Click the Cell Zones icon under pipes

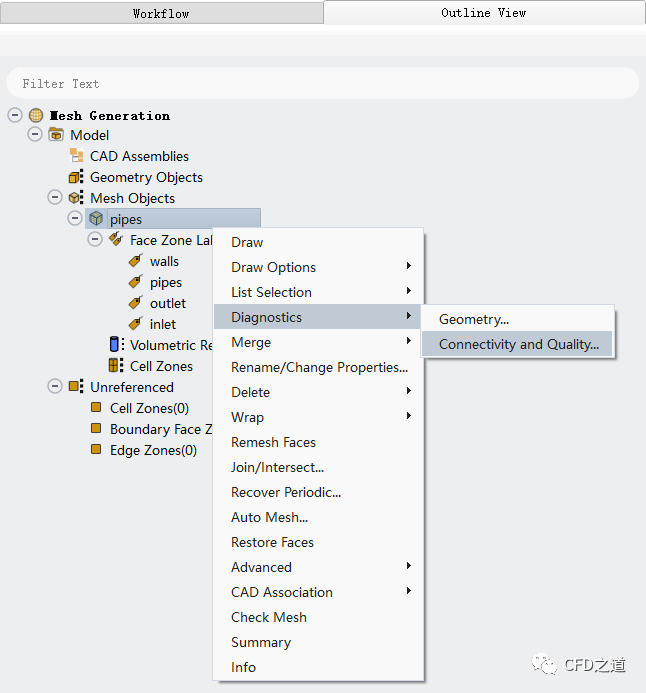[116, 366]
